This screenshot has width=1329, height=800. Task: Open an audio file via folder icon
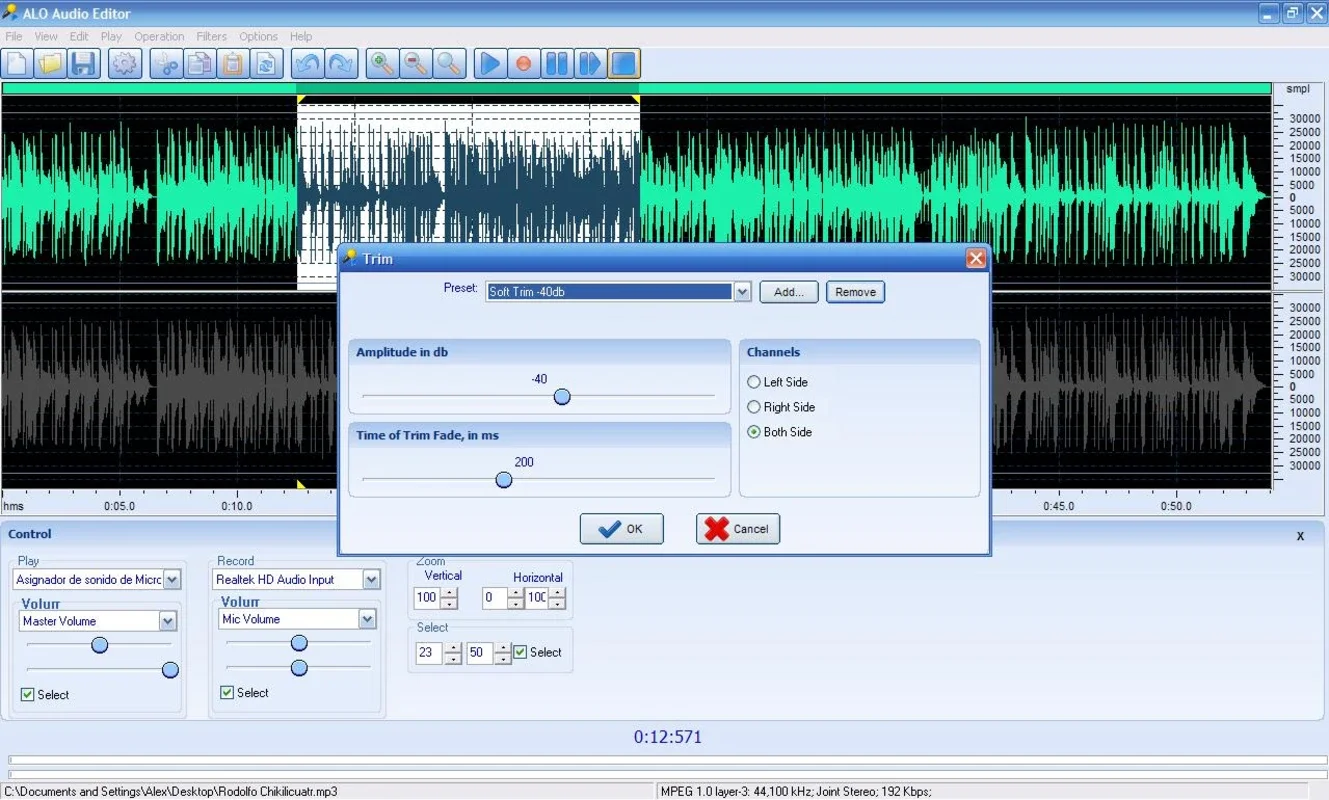coord(50,64)
